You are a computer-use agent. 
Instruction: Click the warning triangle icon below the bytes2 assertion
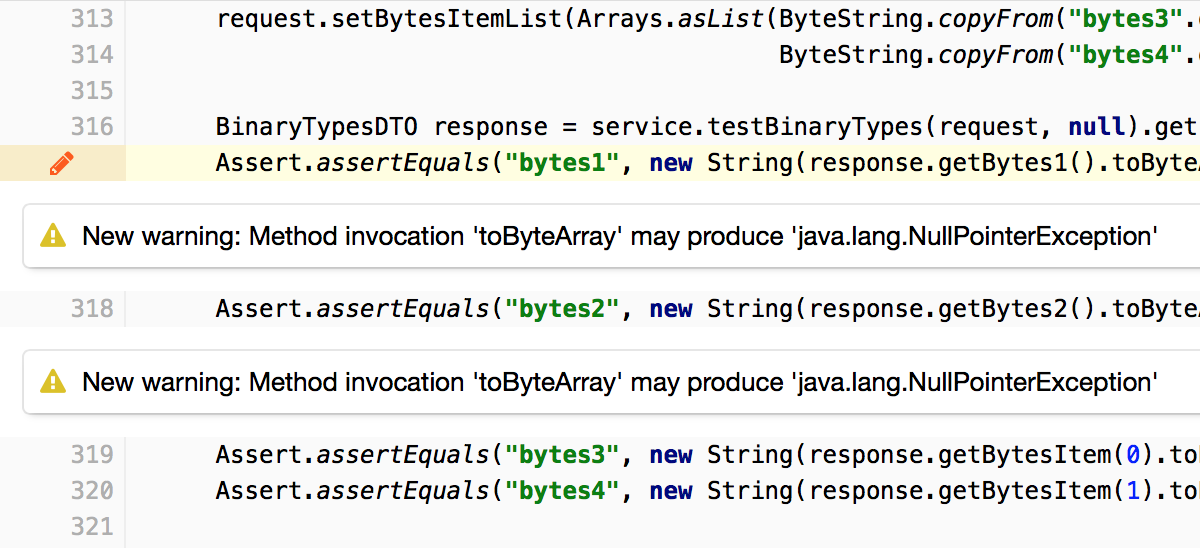52,382
